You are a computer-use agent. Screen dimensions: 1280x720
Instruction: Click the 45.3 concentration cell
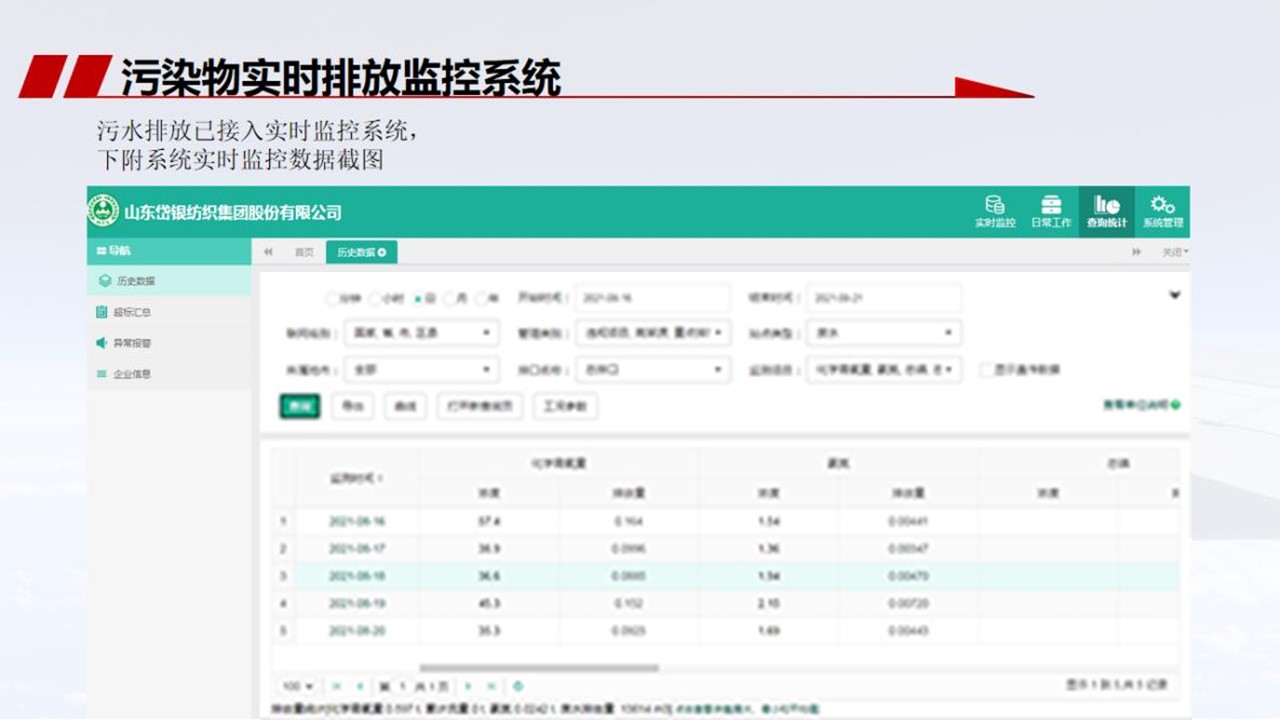[489, 604]
